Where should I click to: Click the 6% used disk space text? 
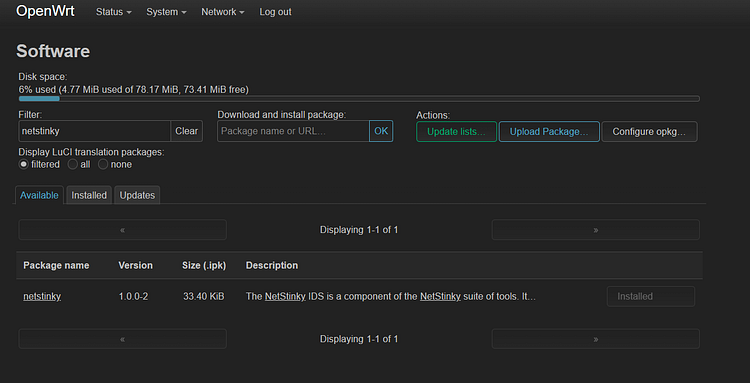(134, 89)
